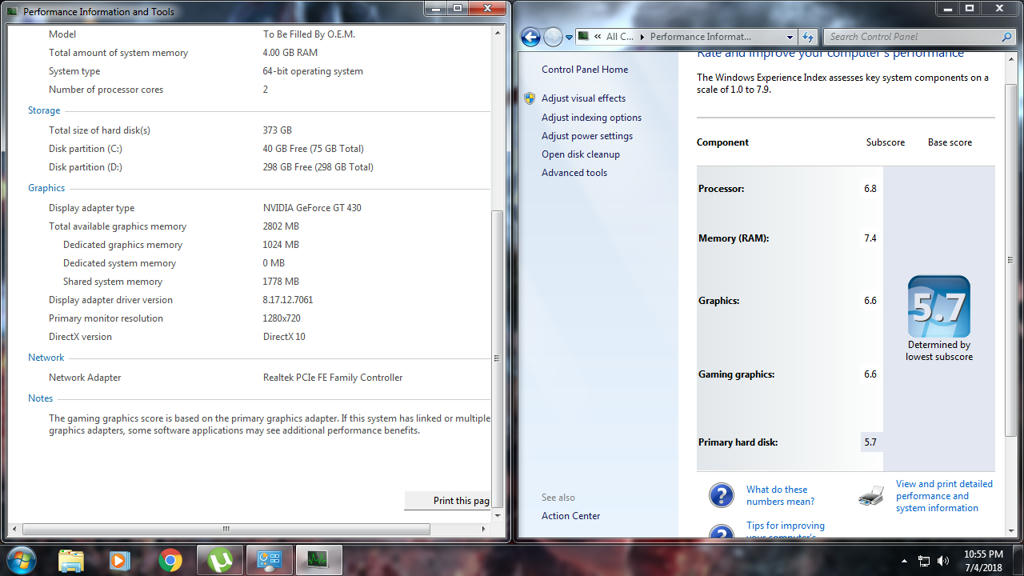Launch Google Chrome from taskbar

tap(170, 560)
